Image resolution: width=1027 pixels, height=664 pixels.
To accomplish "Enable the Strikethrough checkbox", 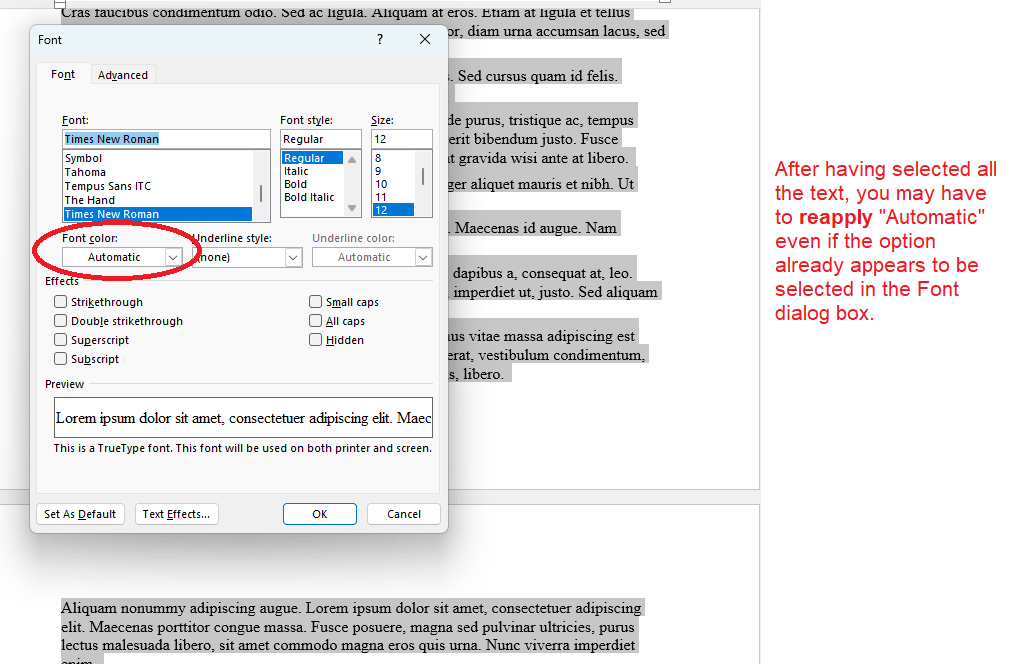I will 60,302.
